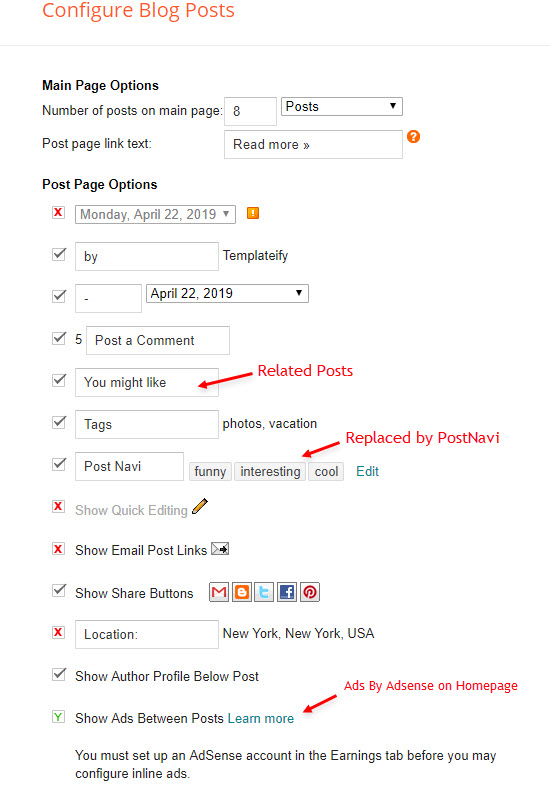Click the Facebook share button icon
Screen dimensions: 550x792
click(287, 592)
